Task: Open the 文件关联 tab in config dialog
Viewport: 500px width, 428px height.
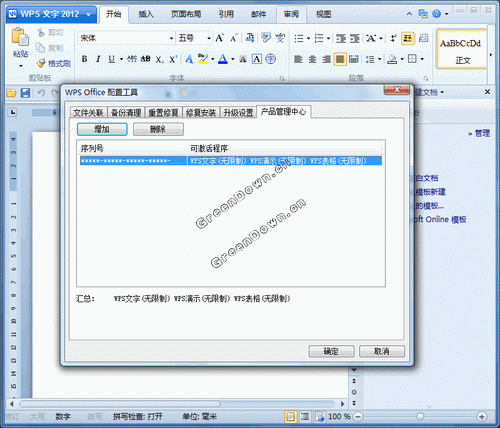Action: pos(88,113)
